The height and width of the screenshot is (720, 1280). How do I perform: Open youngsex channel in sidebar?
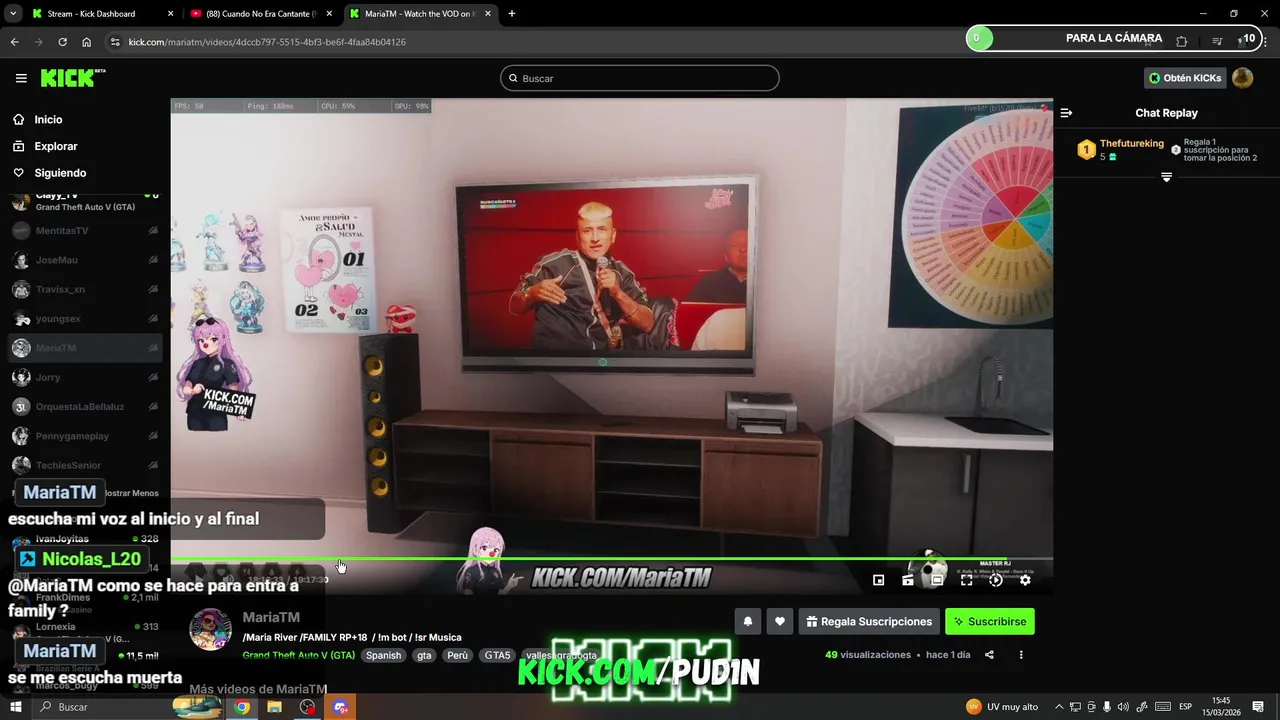(x=85, y=319)
